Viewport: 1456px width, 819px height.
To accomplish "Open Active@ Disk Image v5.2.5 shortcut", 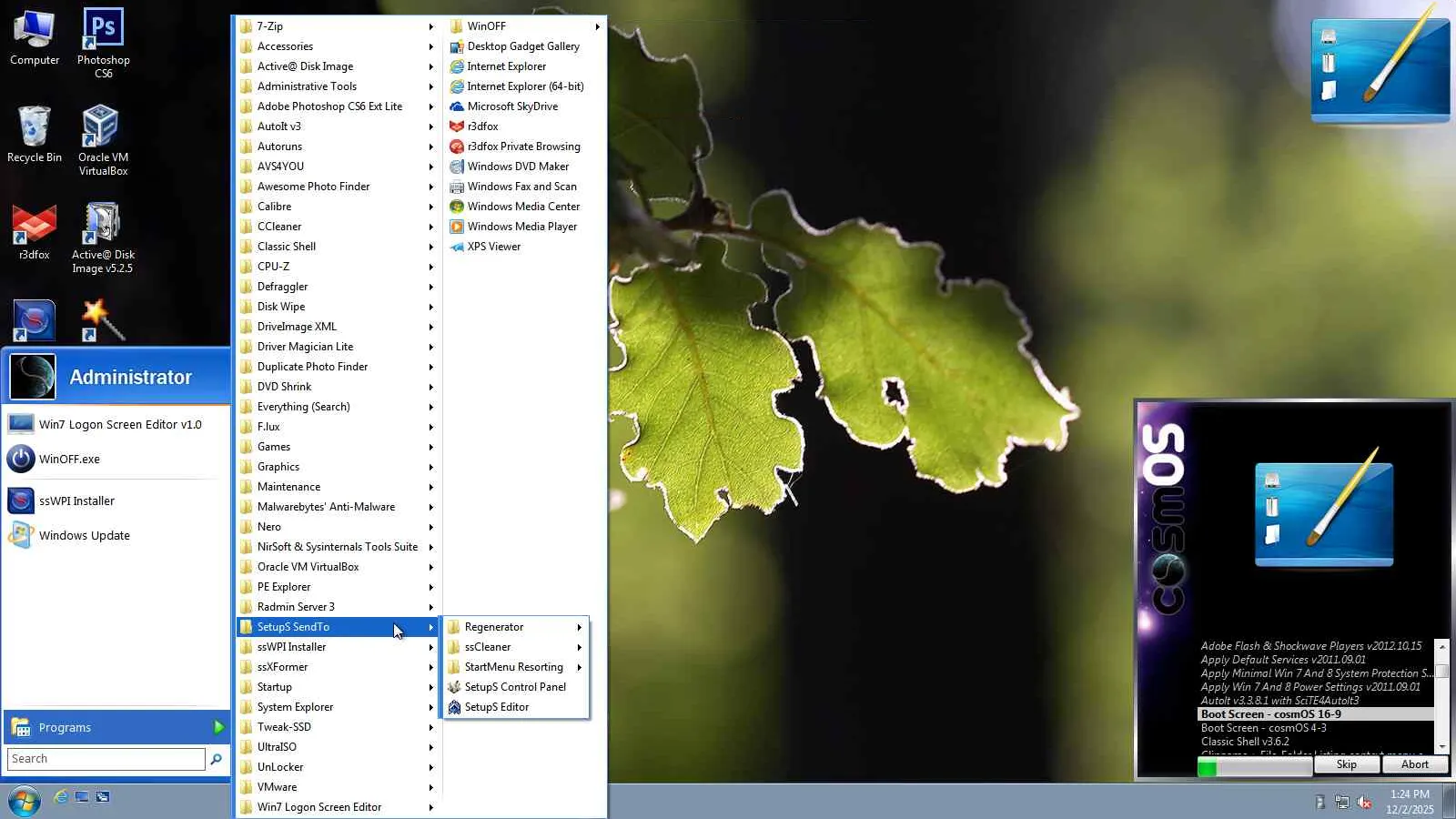I will tap(103, 238).
